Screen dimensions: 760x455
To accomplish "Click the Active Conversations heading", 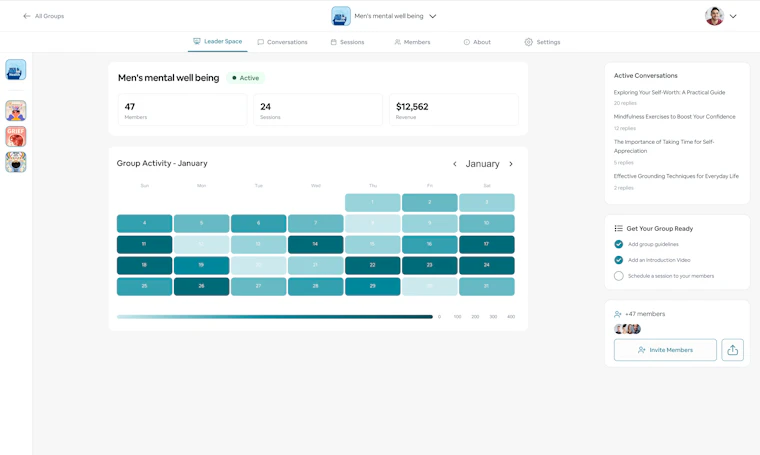I will click(x=646, y=76).
